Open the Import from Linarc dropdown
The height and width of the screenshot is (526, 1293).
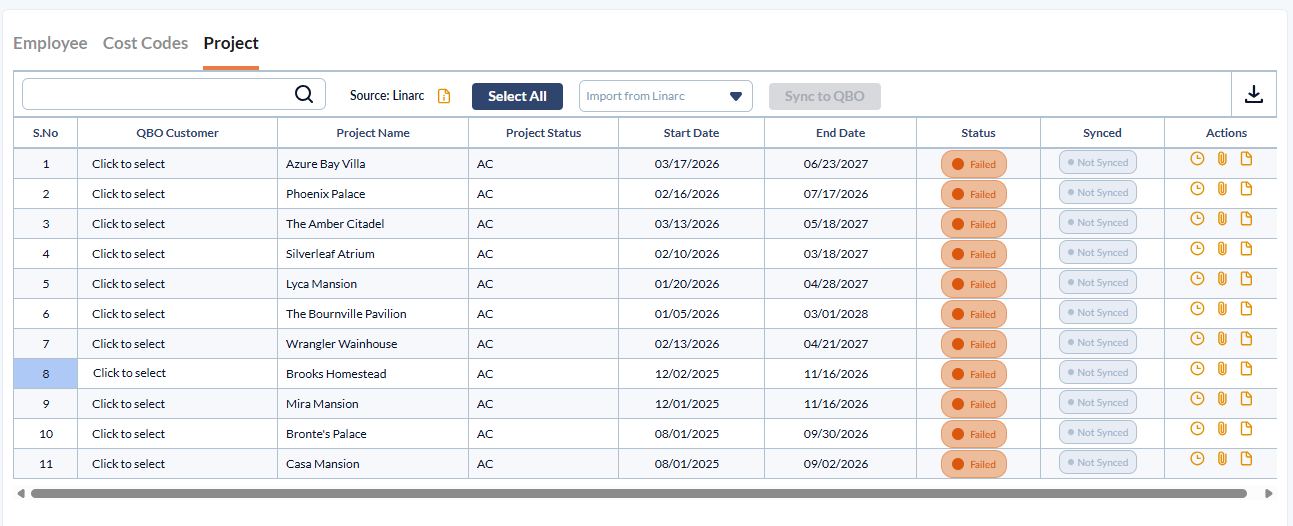click(666, 96)
